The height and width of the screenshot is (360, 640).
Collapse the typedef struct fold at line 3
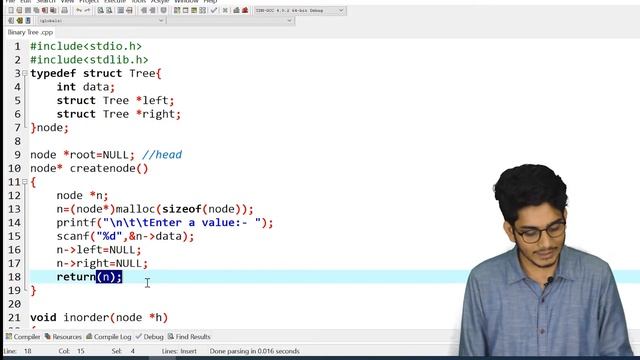point(25,73)
